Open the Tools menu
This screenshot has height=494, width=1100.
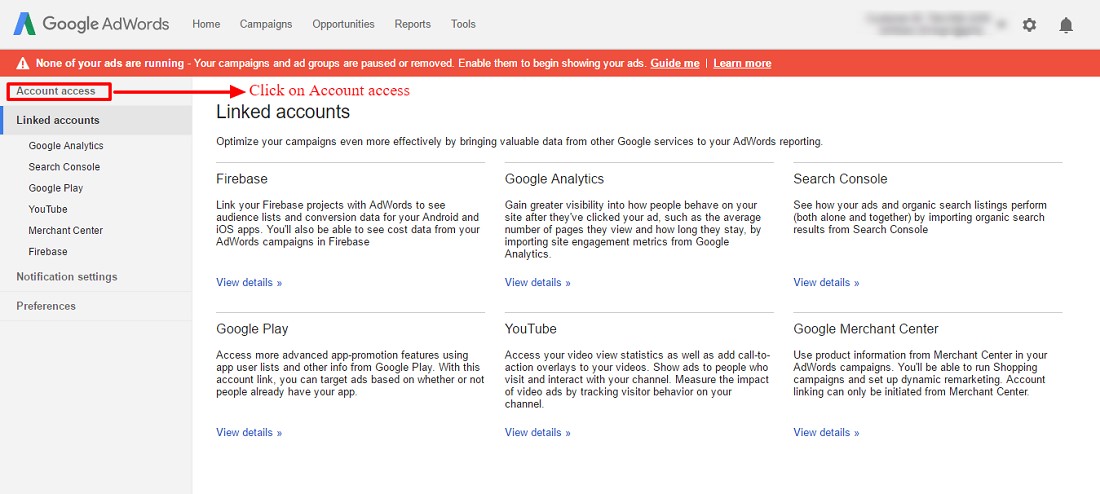(x=463, y=24)
